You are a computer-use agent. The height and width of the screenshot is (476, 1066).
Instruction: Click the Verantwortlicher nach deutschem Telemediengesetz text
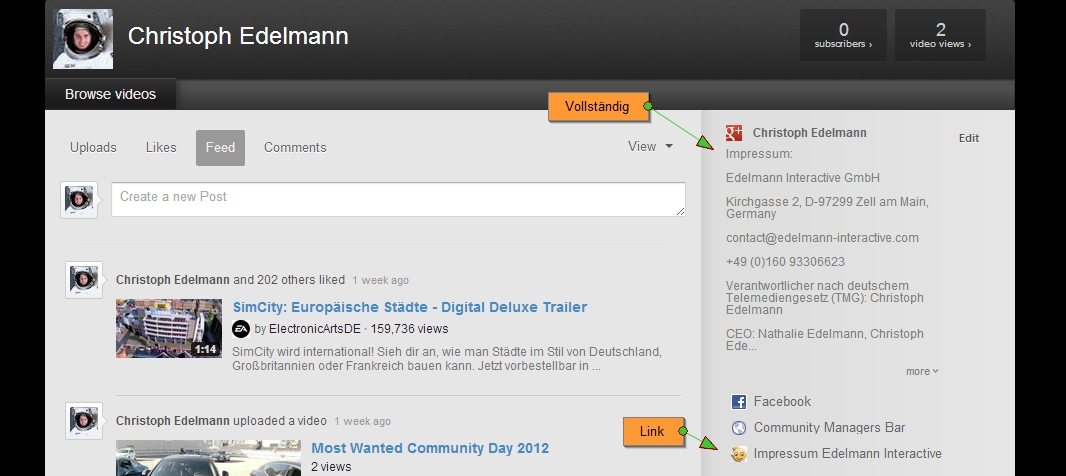tap(824, 298)
